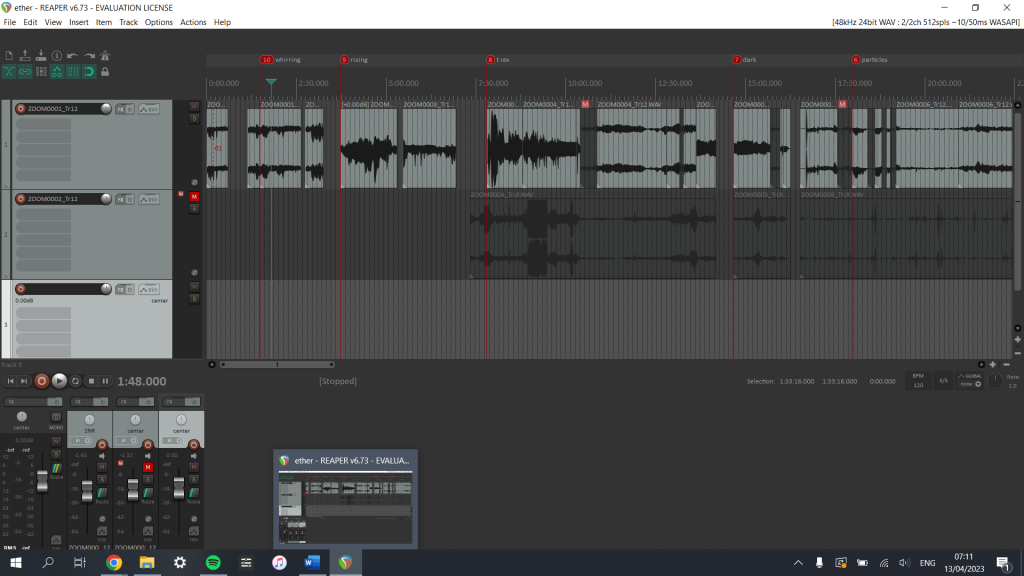Open the Options menu
Viewport: 1024px width, 576px height.
point(159,22)
